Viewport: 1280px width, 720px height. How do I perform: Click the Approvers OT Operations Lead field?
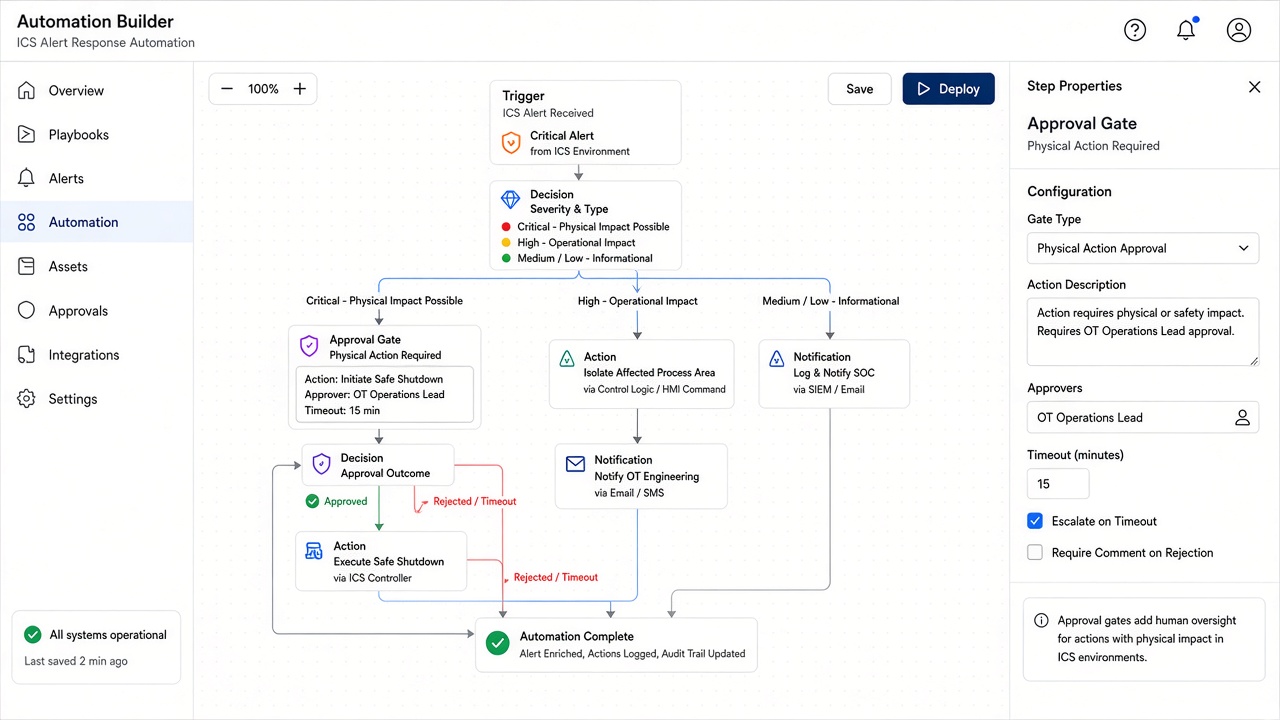(1143, 418)
